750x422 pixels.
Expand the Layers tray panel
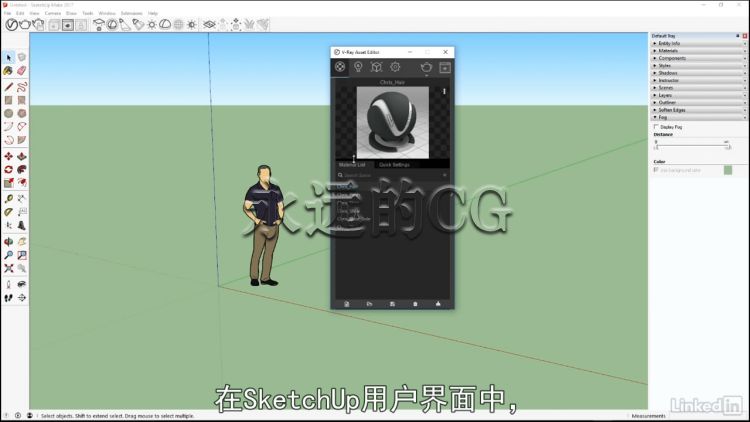click(x=698, y=95)
